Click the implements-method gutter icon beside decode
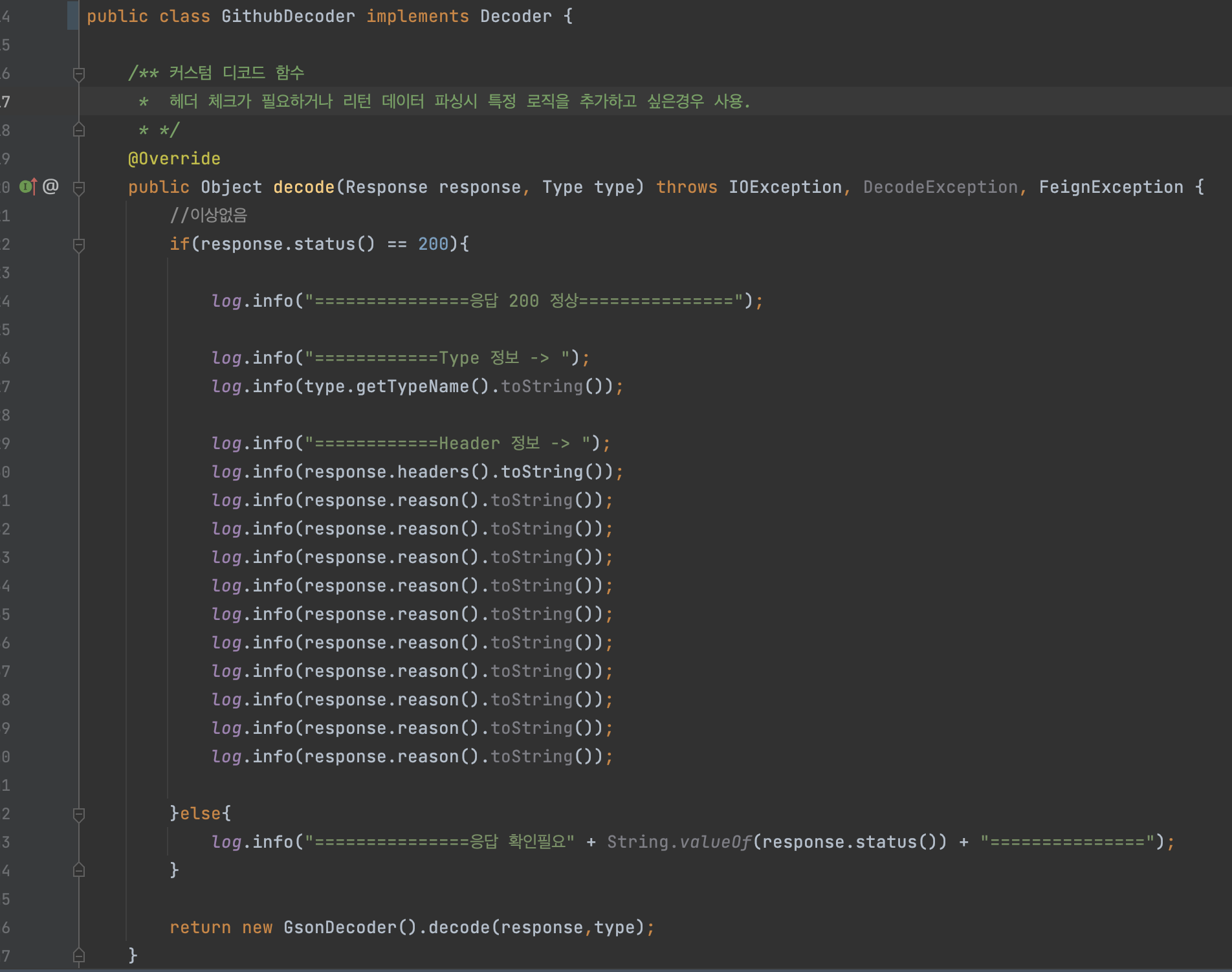 [28, 187]
